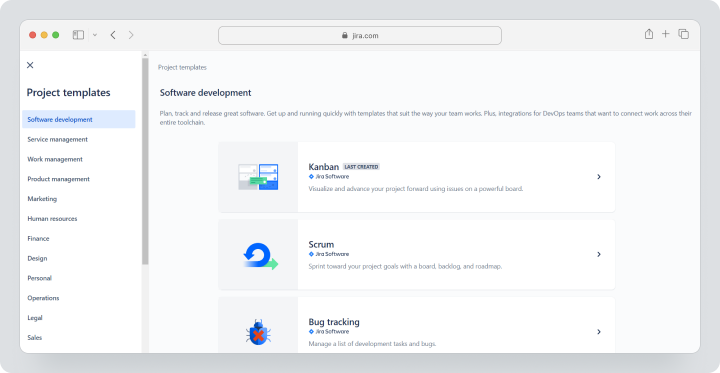Select Marketing category
The image size is (720, 373).
pos(42,199)
